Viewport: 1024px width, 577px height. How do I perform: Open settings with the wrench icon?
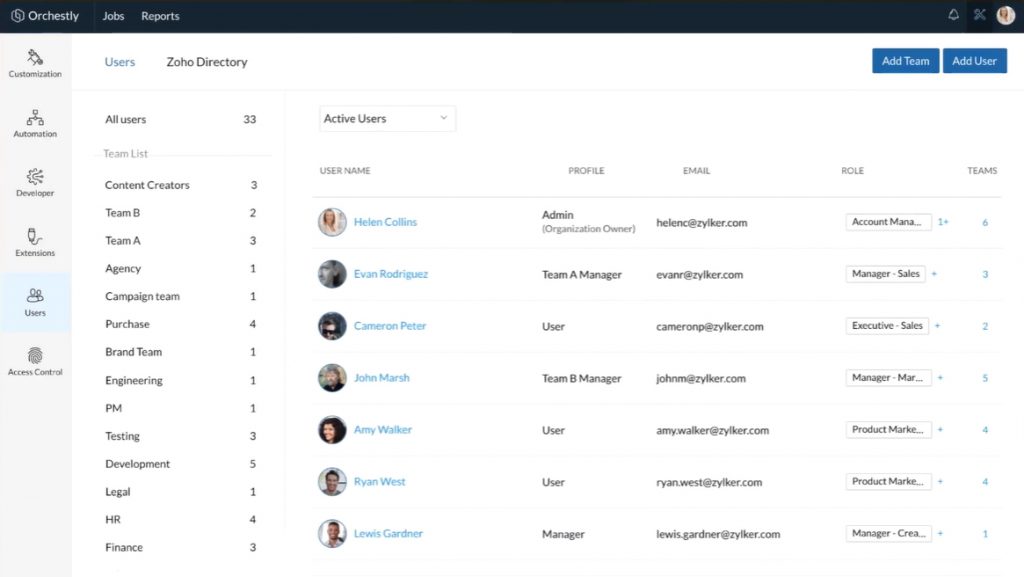click(x=979, y=15)
